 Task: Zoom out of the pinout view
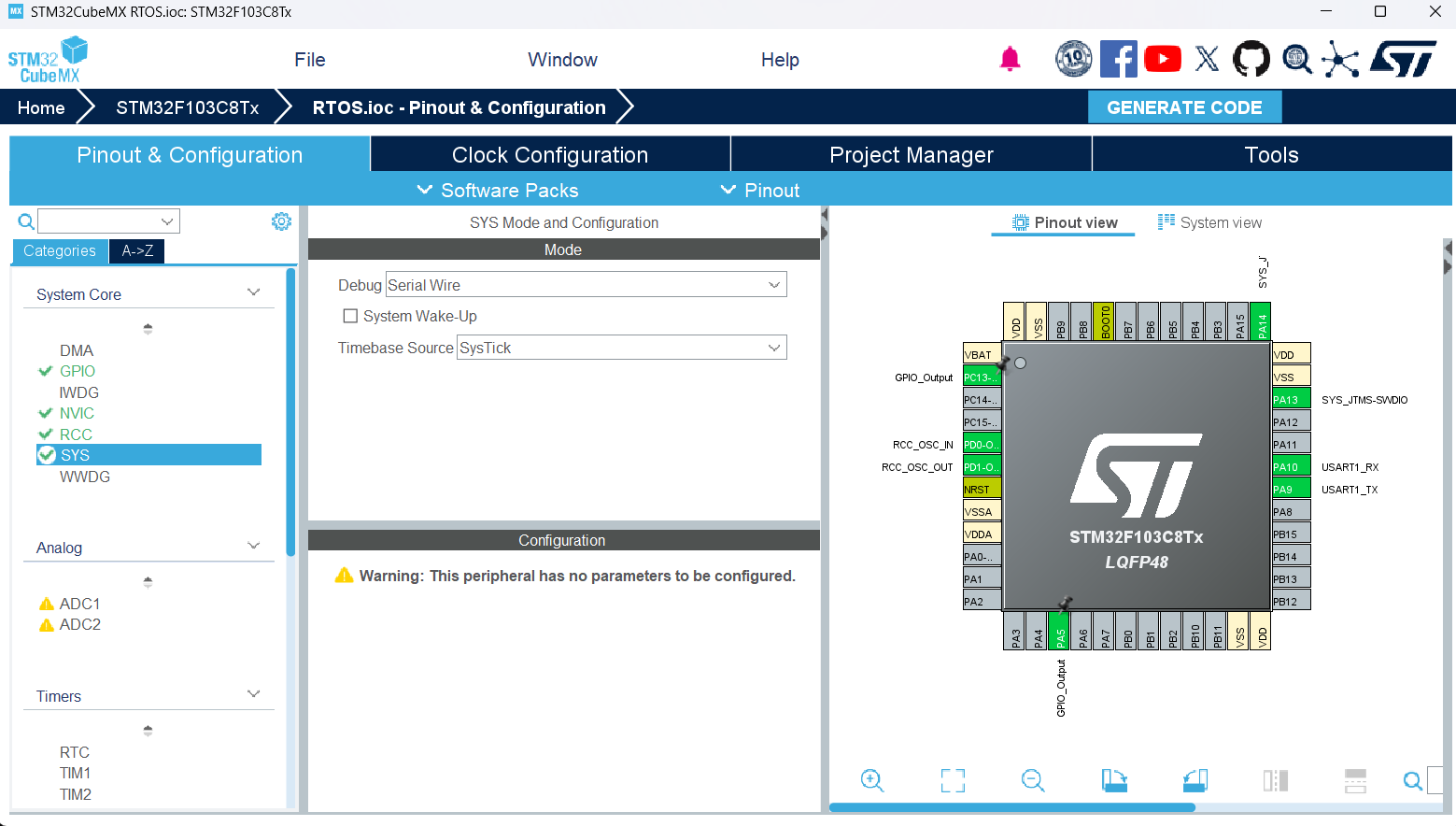(x=1033, y=780)
